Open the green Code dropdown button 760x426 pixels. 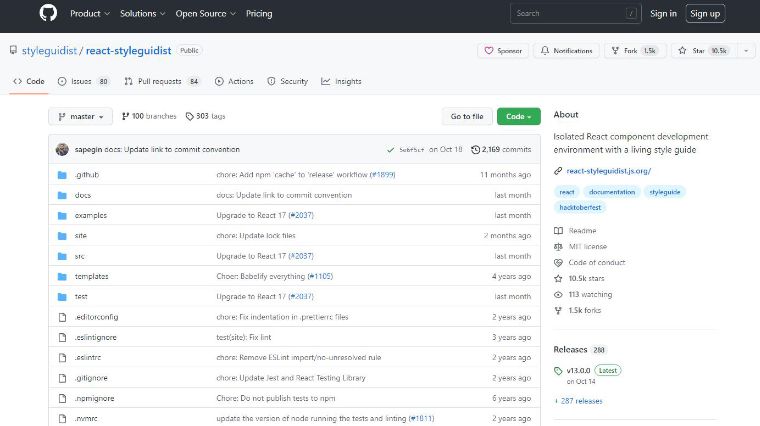pyautogui.click(x=519, y=116)
